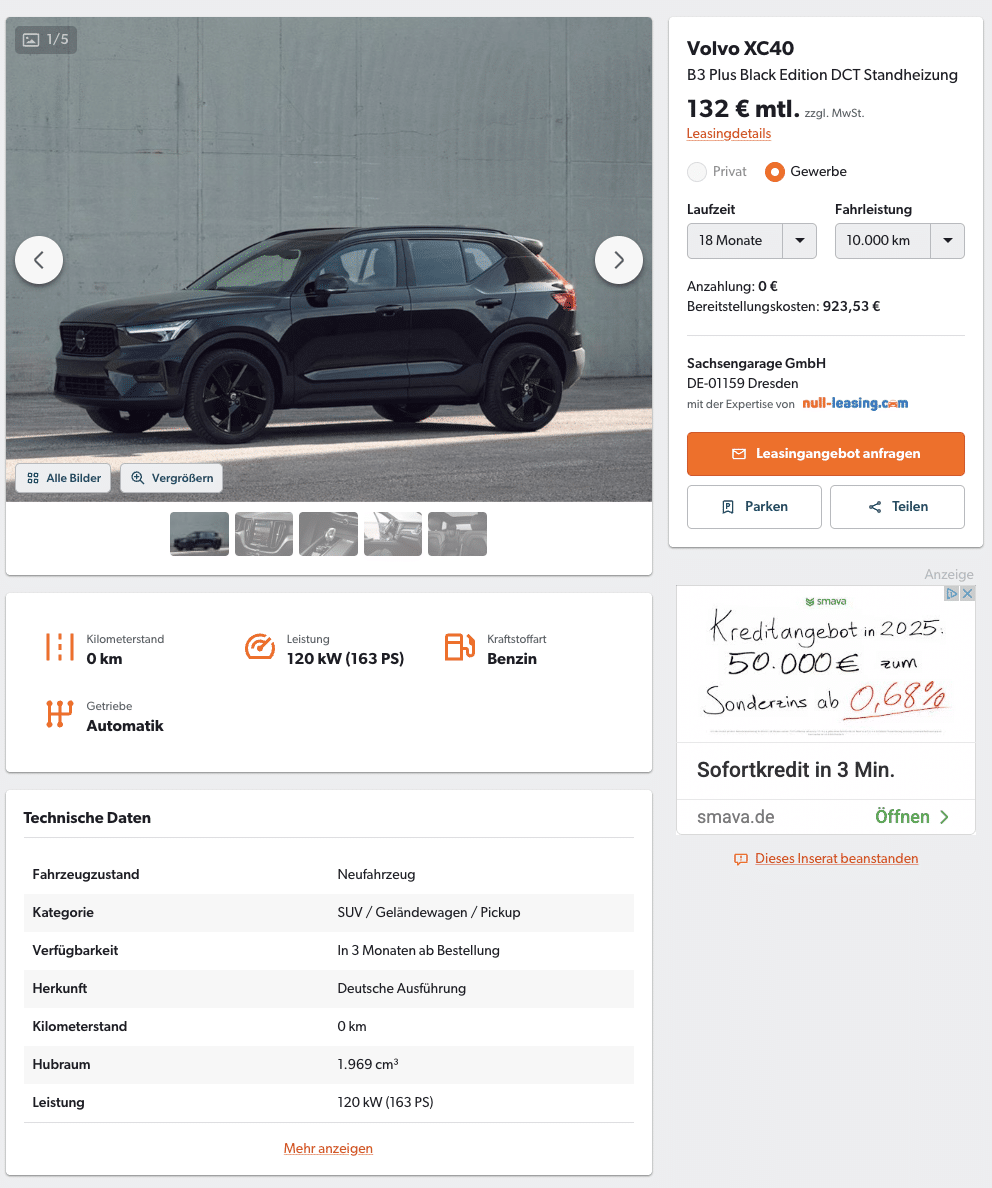This screenshot has width=992, height=1188.
Task: Click the Getriebe gearshift icon
Action: click(59, 714)
